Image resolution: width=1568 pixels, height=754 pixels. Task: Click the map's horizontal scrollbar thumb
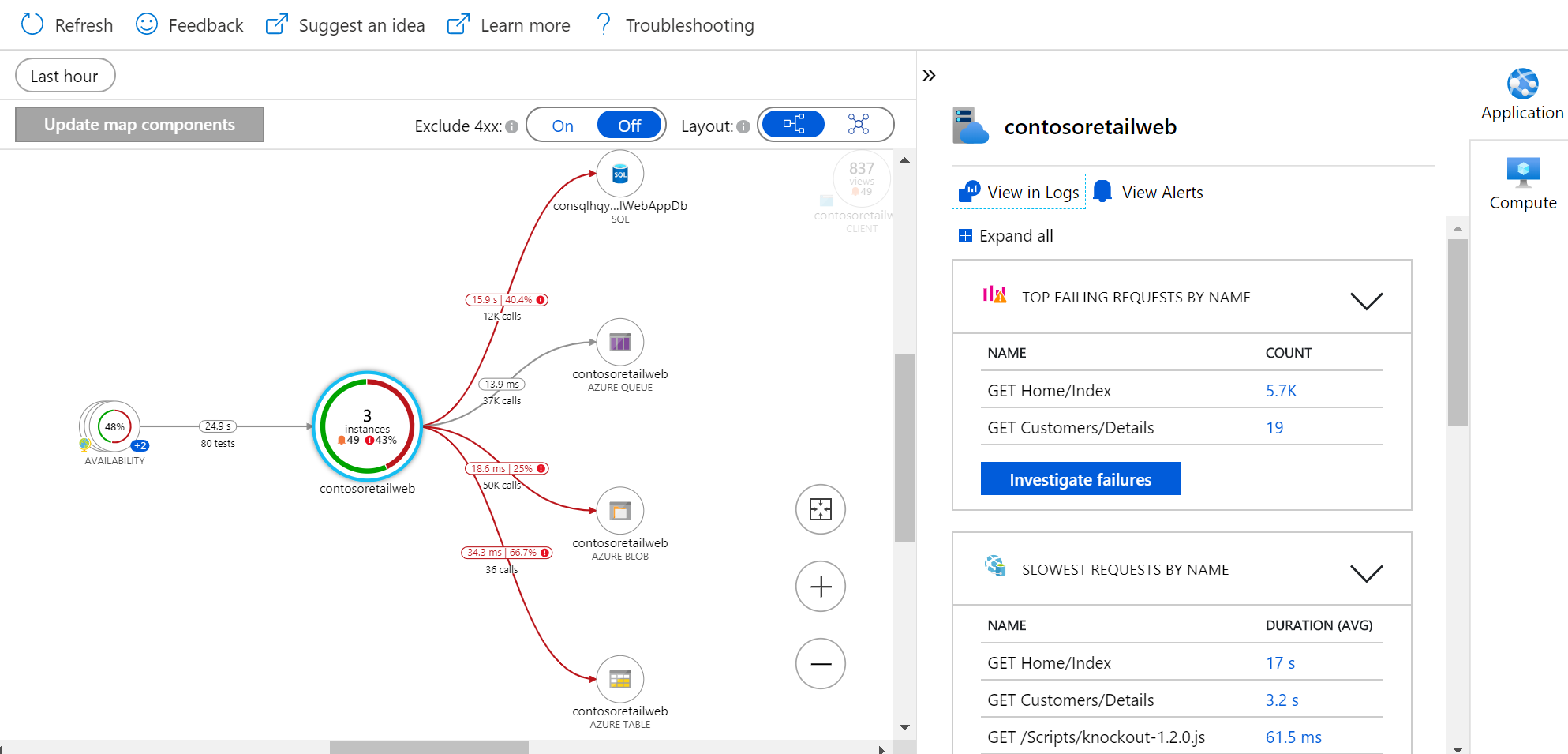tap(428, 748)
